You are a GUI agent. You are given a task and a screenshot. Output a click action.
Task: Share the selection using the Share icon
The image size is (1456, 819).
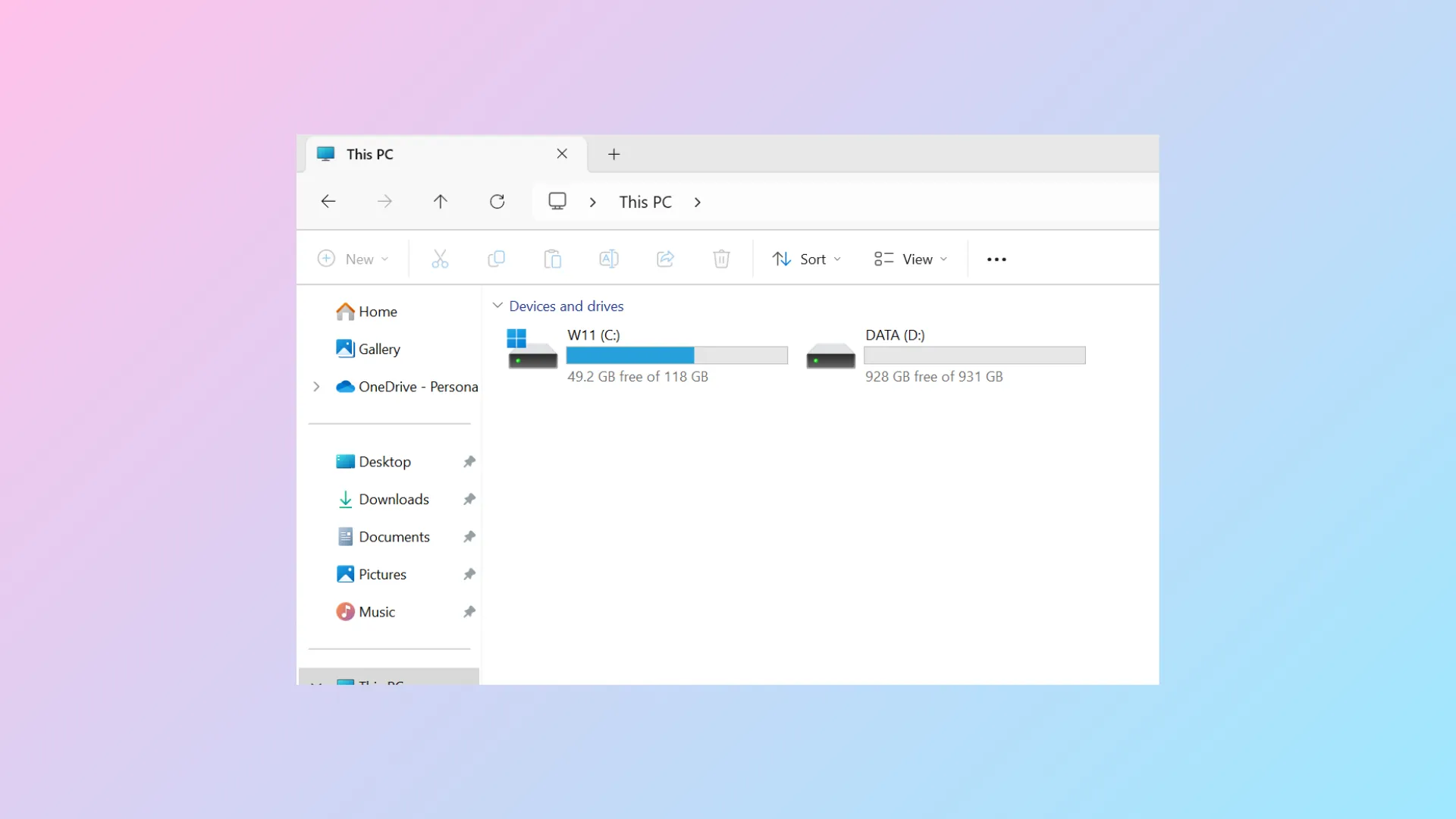pos(665,259)
